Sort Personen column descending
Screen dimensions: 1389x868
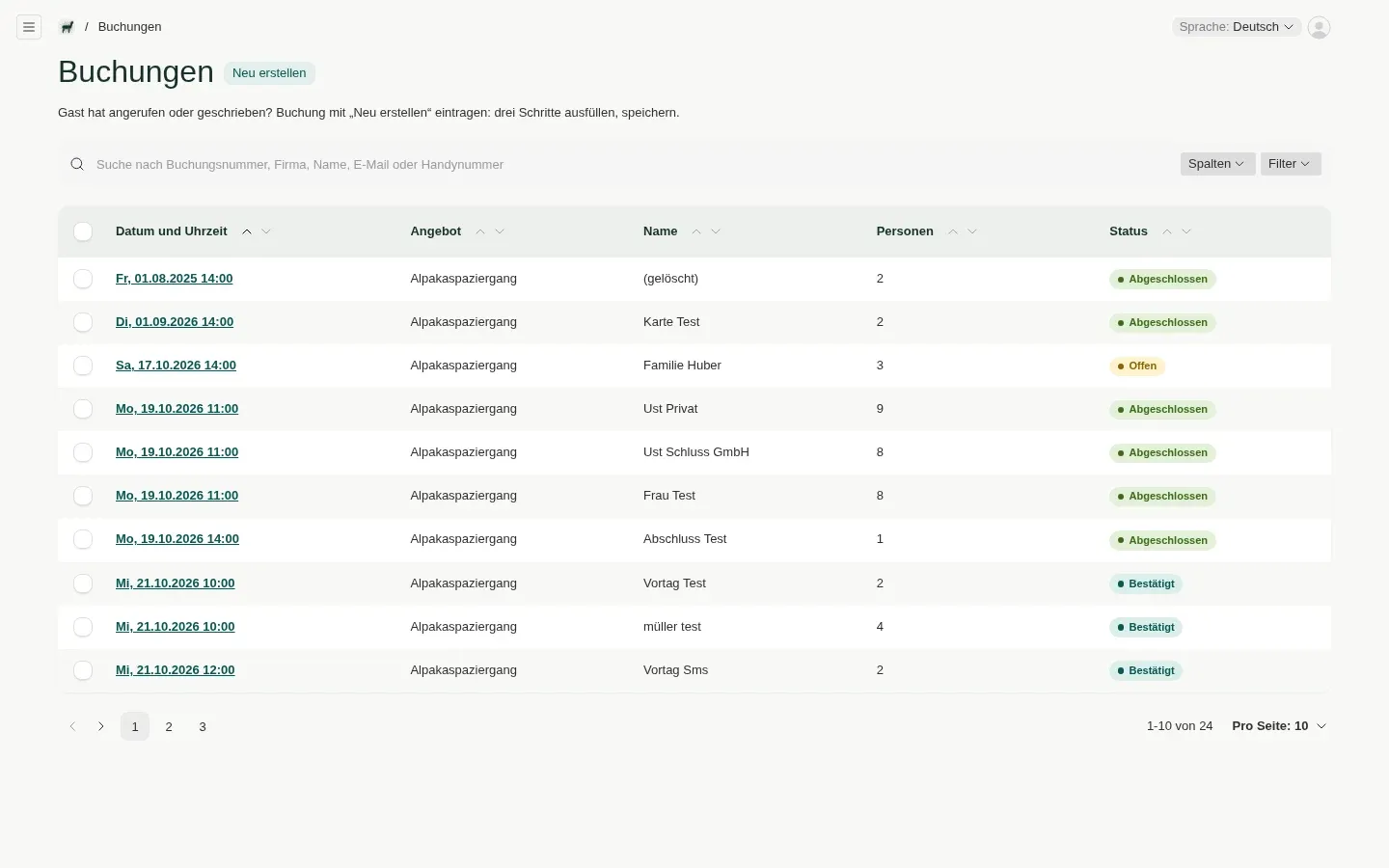pyautogui.click(x=972, y=231)
